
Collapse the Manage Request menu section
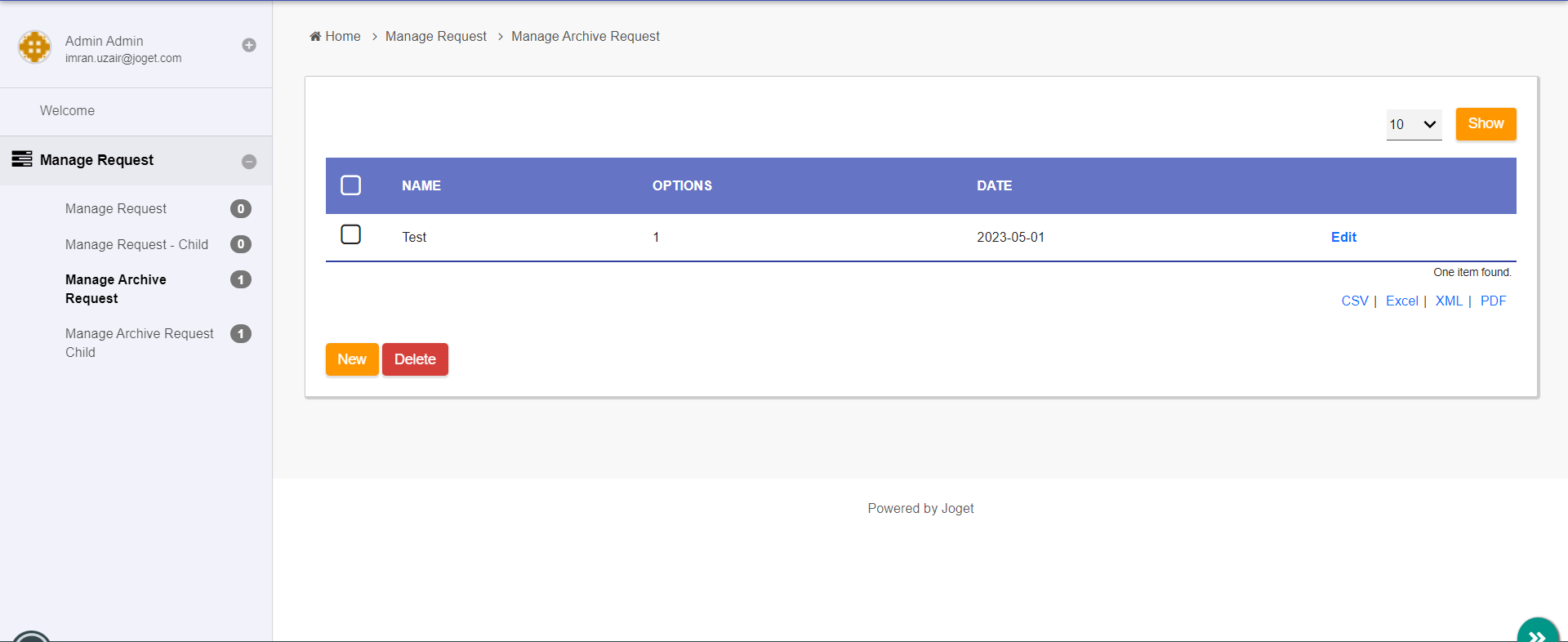click(249, 162)
